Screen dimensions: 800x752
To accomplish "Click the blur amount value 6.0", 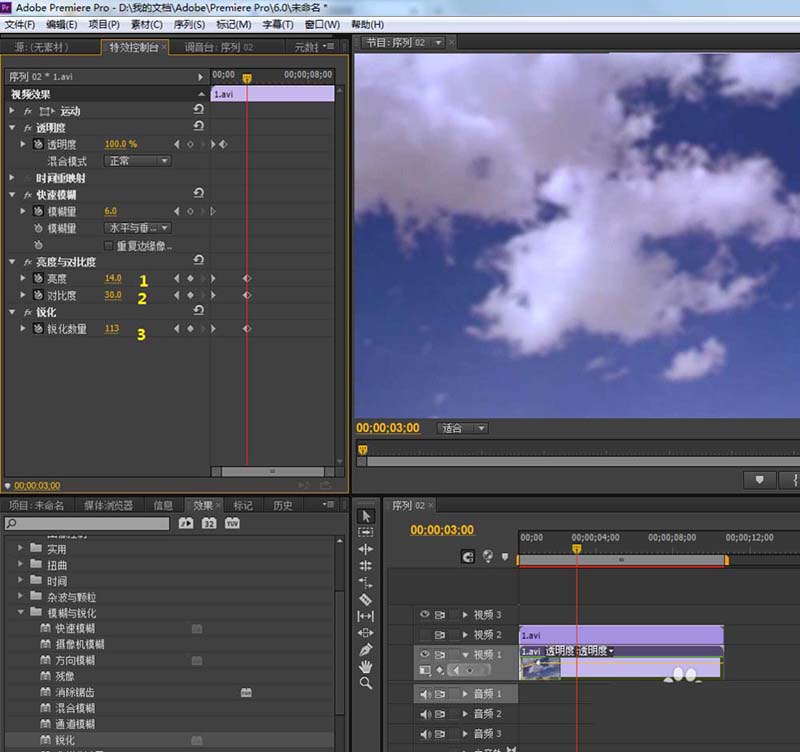I will [x=111, y=211].
